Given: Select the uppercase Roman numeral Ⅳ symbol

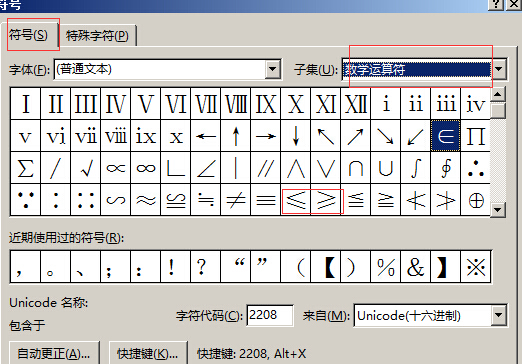Looking at the screenshot, I should click(116, 104).
